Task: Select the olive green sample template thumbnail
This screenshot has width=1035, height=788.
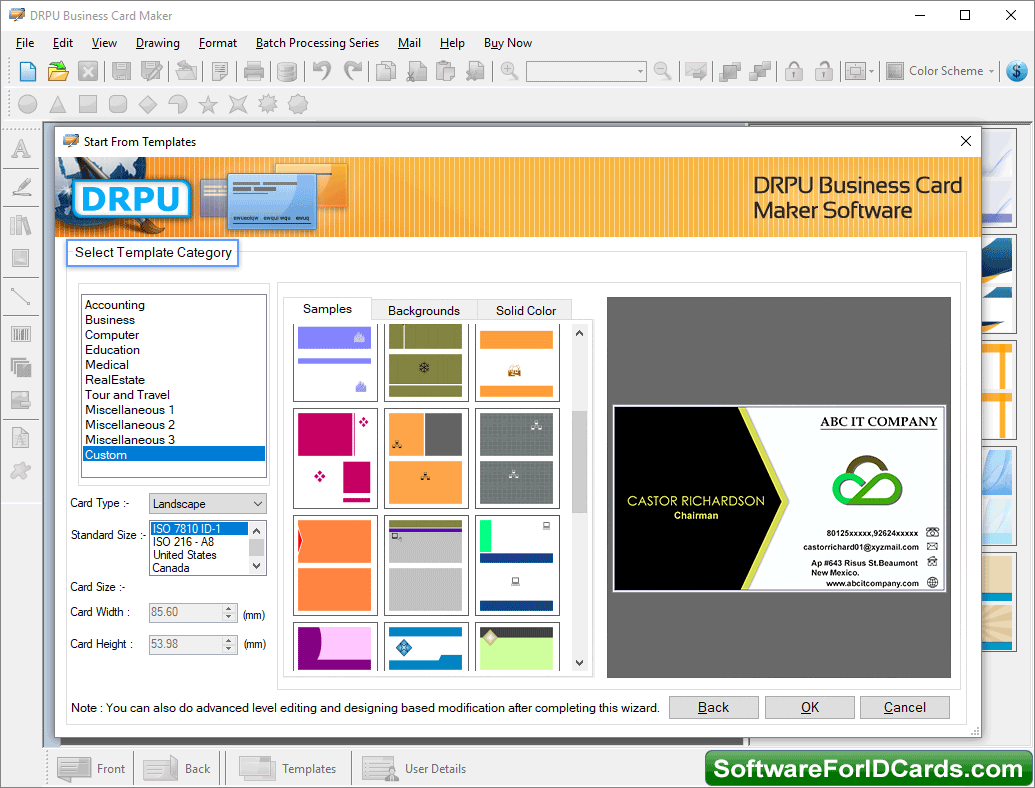Action: (x=426, y=362)
